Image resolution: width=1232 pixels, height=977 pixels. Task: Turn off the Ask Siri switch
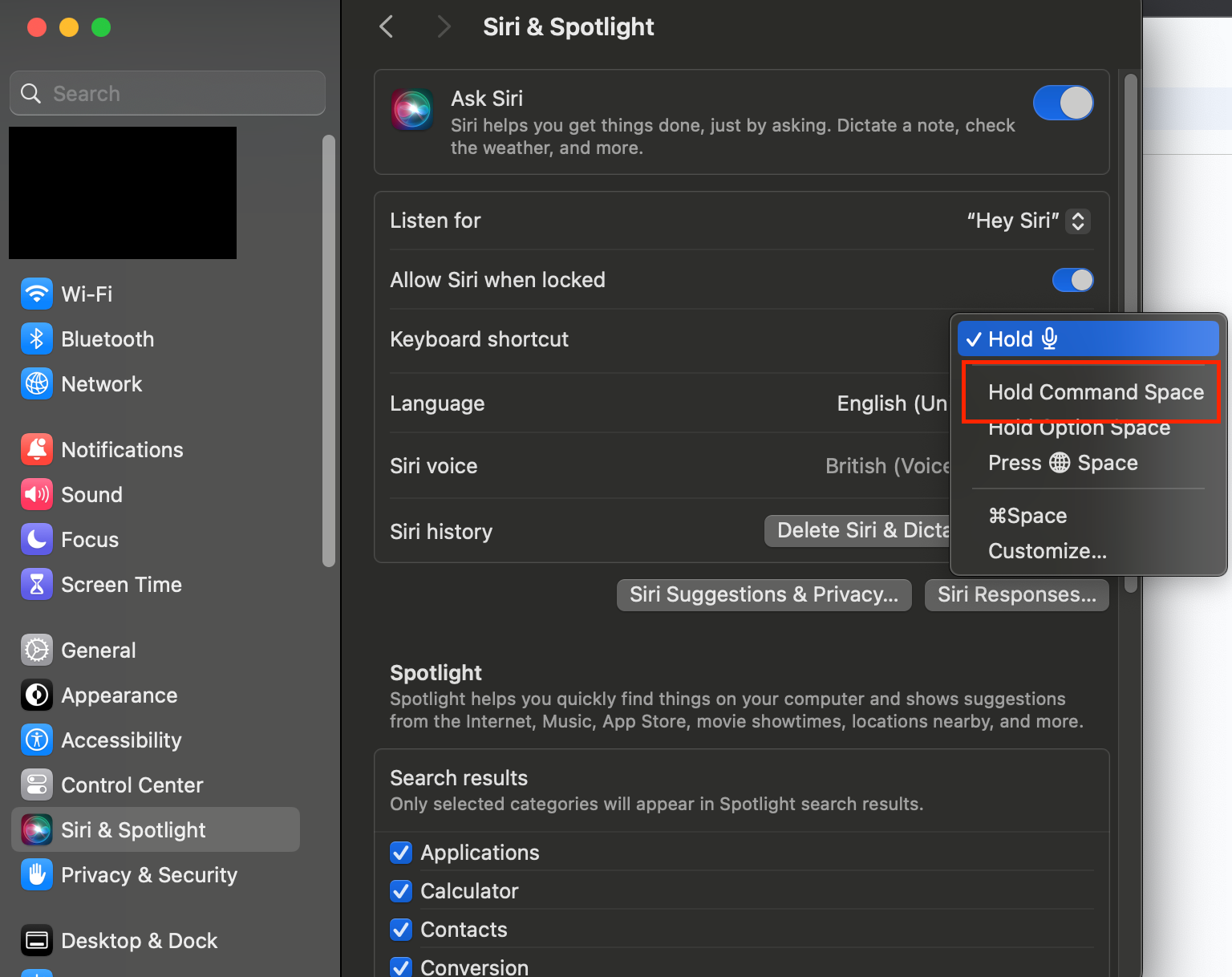coord(1064,103)
